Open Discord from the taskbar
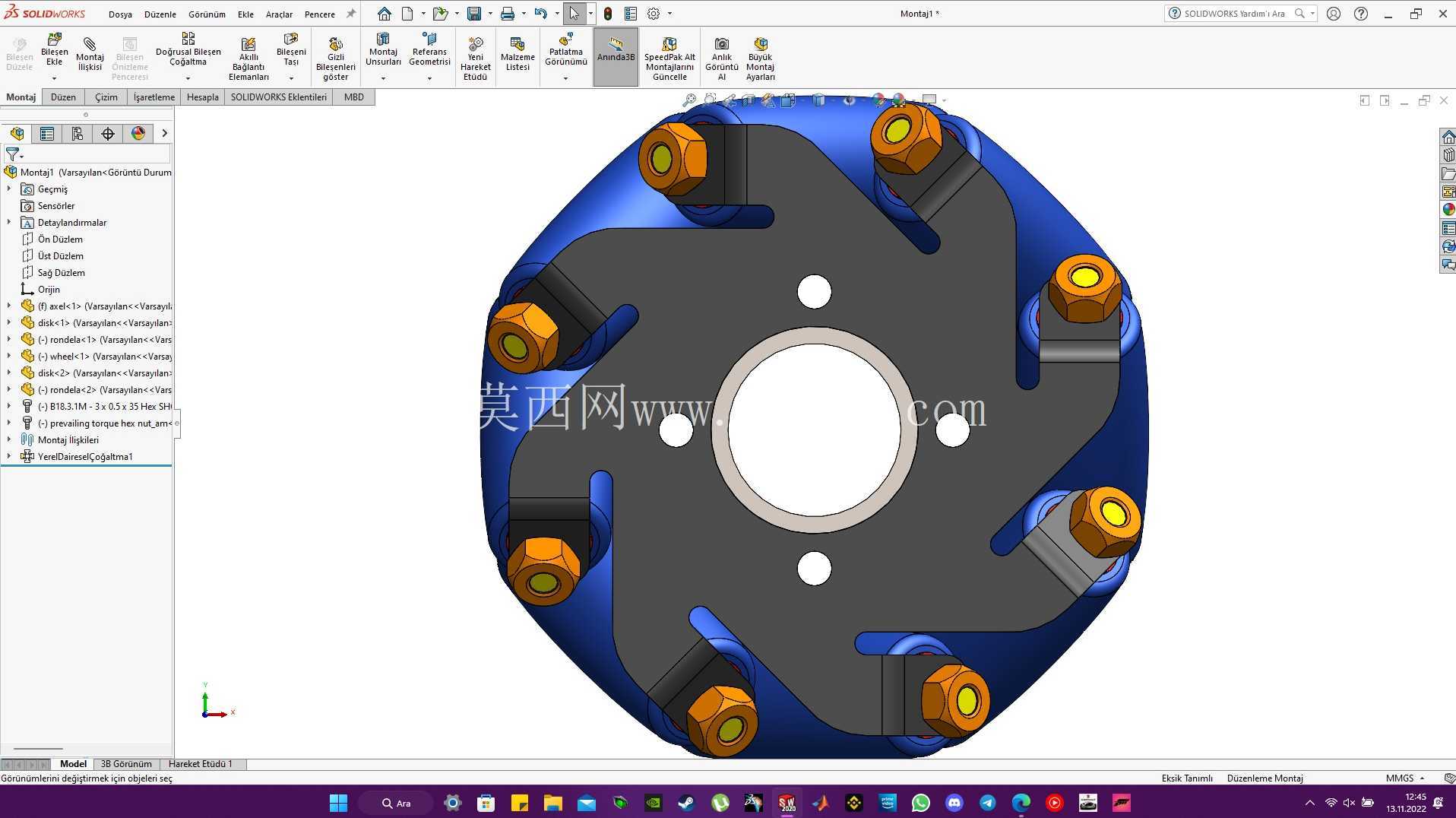 tap(954, 803)
